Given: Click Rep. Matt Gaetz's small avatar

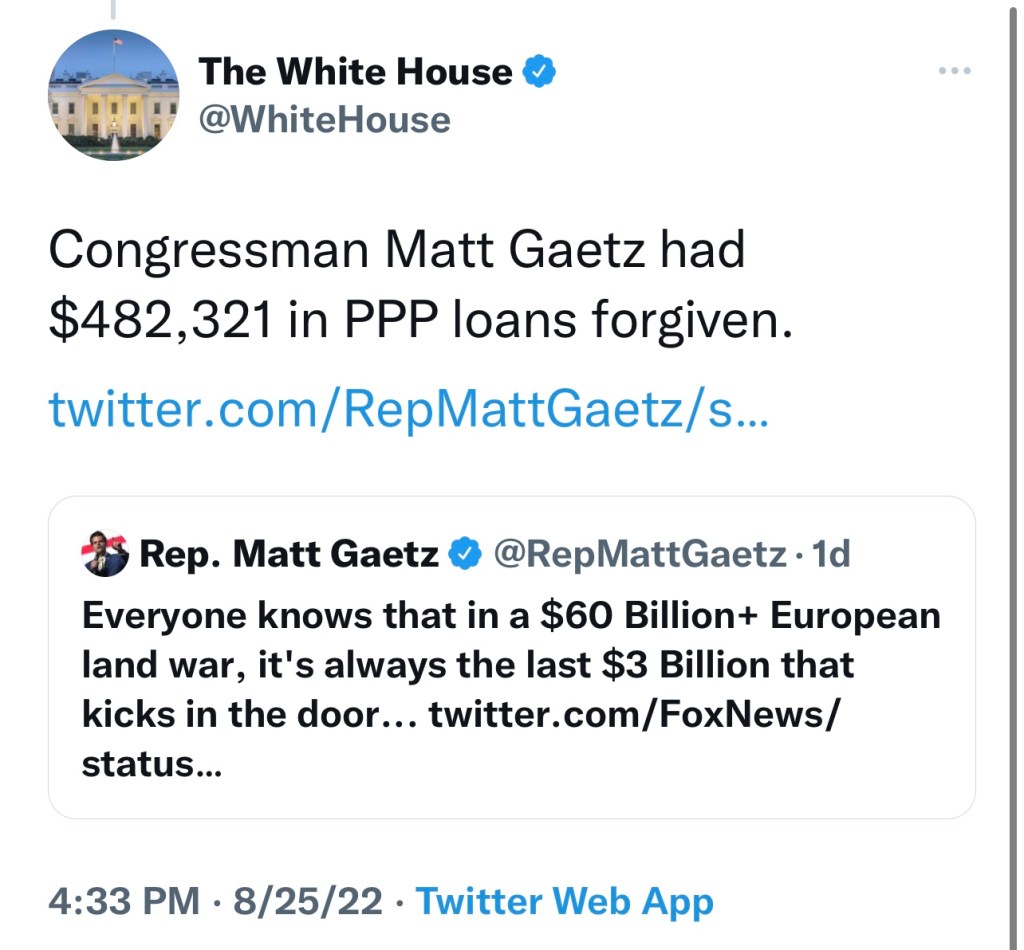Looking at the screenshot, I should [x=105, y=553].
